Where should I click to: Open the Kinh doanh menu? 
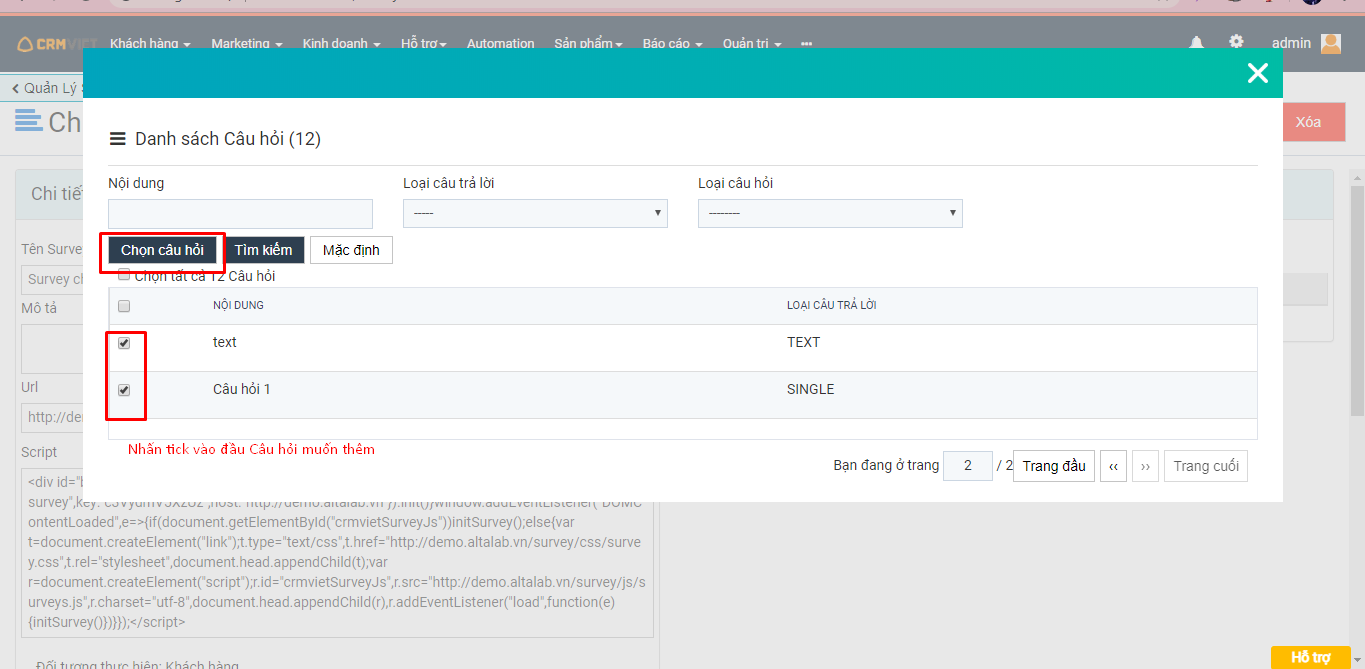[342, 44]
